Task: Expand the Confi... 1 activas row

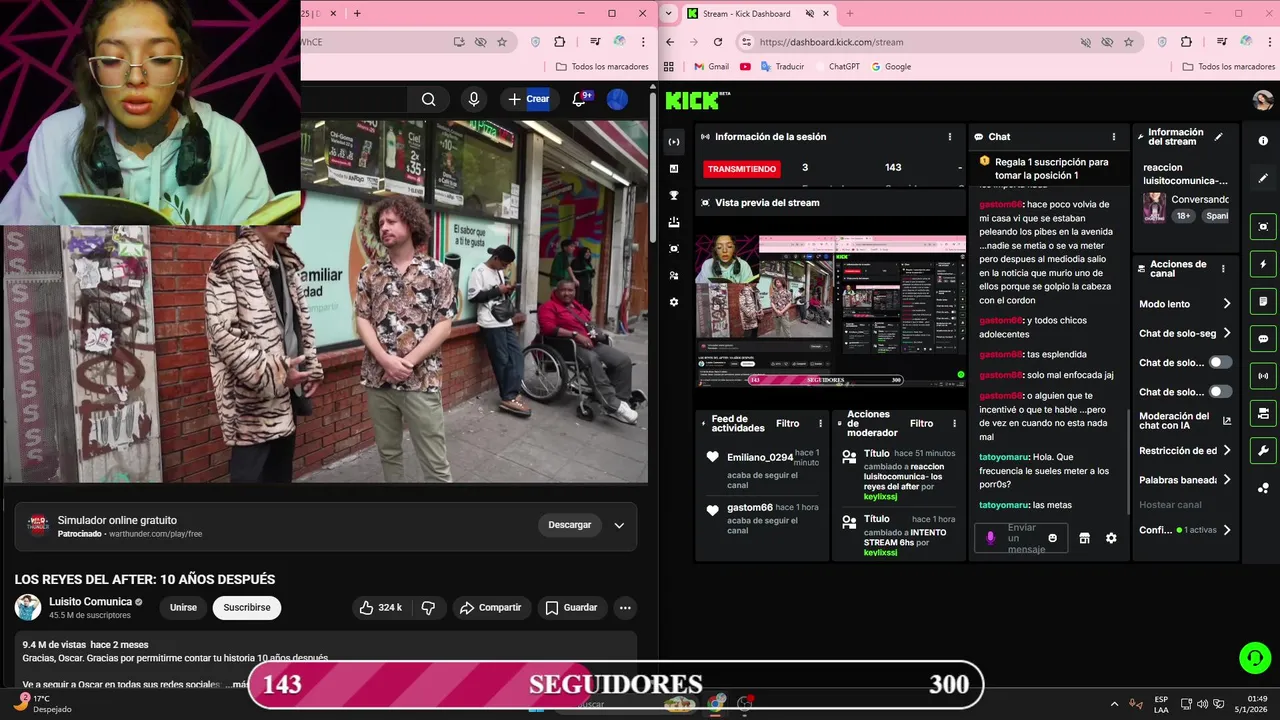Action: pyautogui.click(x=1186, y=530)
